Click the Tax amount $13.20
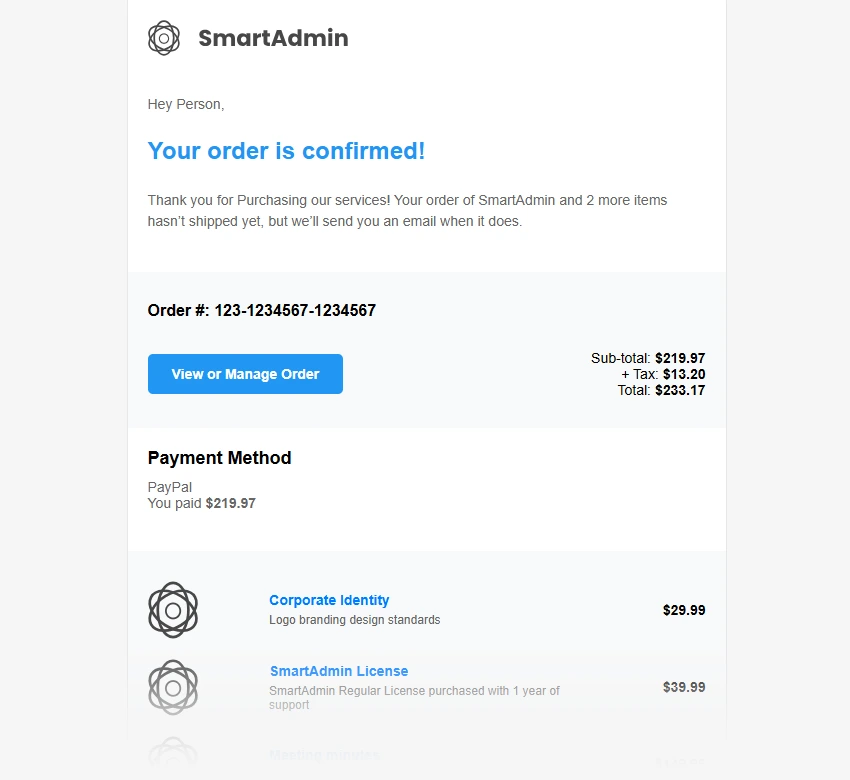The height and width of the screenshot is (780, 850). point(684,374)
